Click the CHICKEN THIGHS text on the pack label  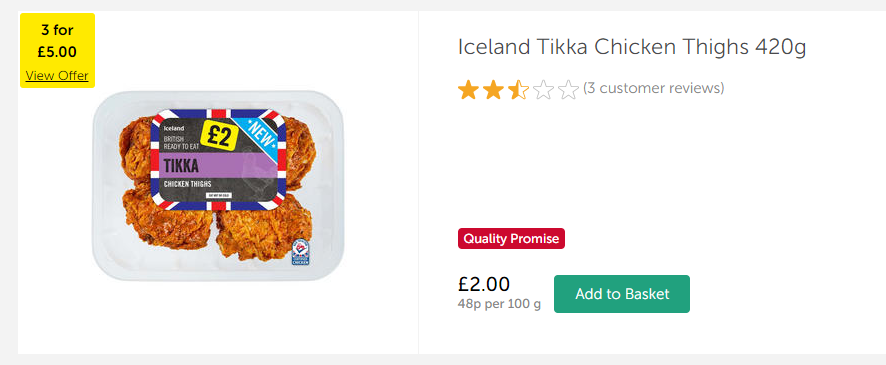[x=188, y=184]
